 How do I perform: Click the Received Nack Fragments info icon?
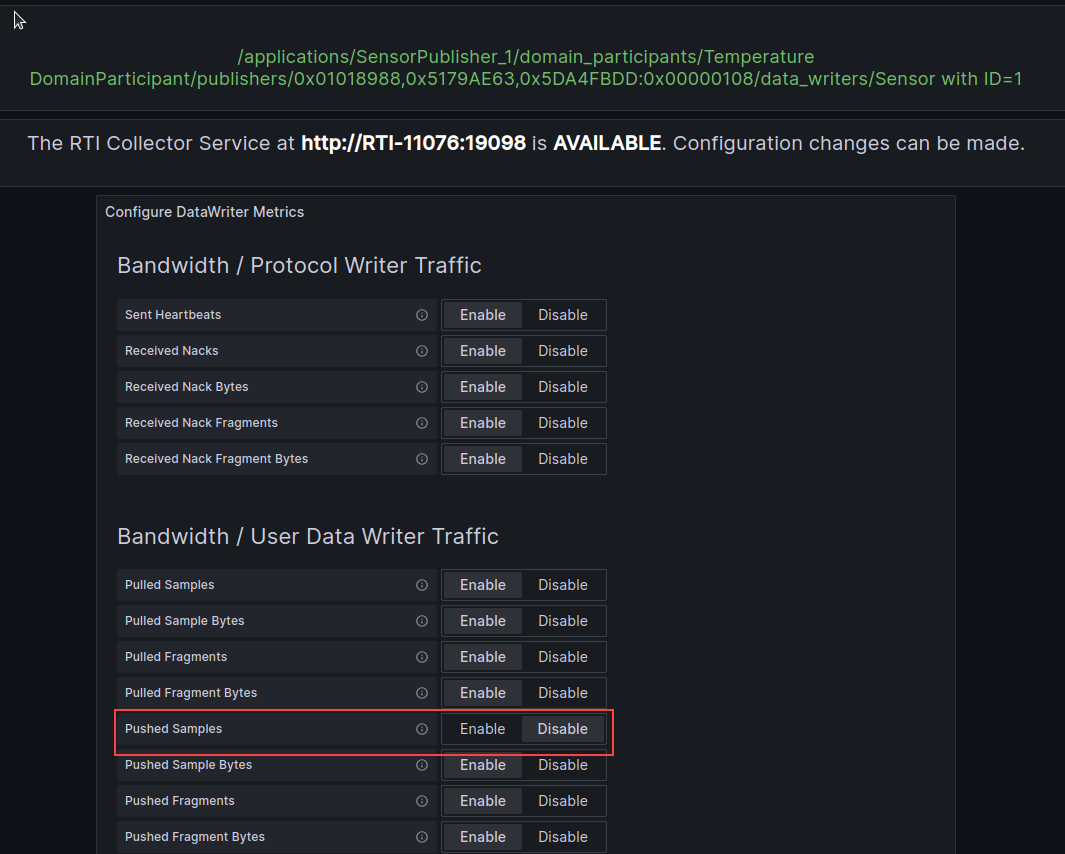[x=421, y=422]
